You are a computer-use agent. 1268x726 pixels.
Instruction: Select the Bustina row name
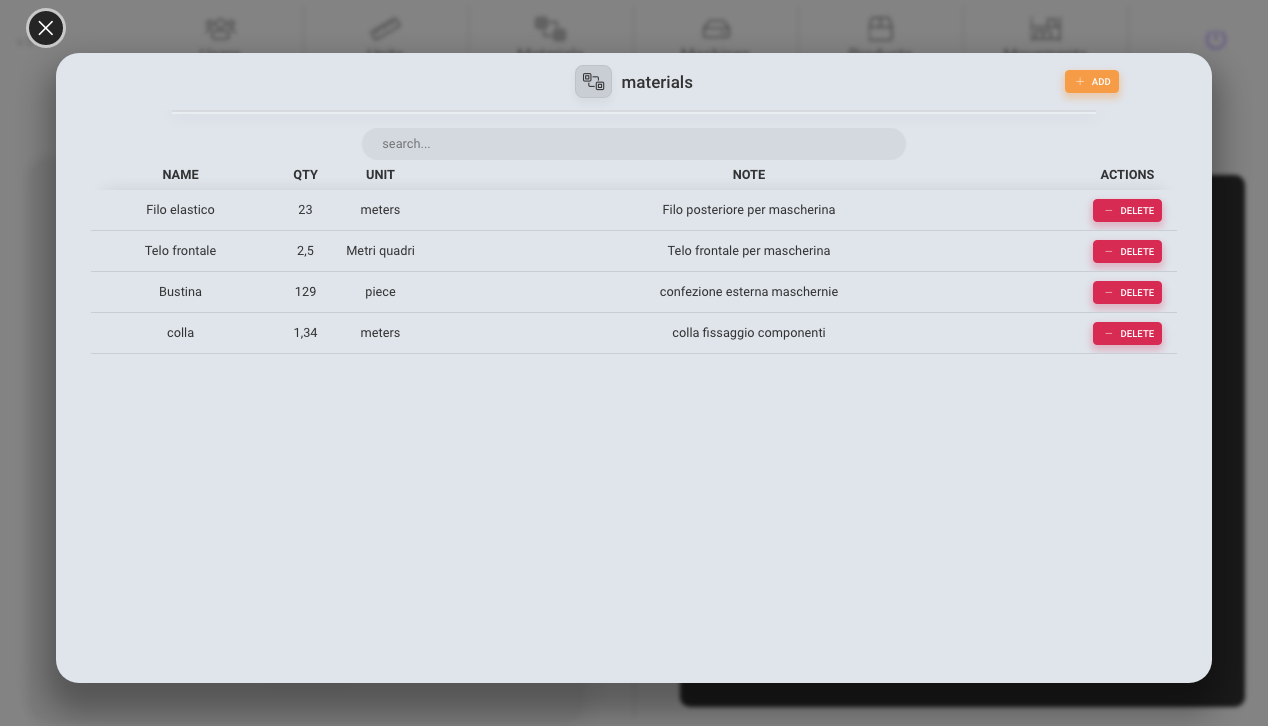(180, 292)
